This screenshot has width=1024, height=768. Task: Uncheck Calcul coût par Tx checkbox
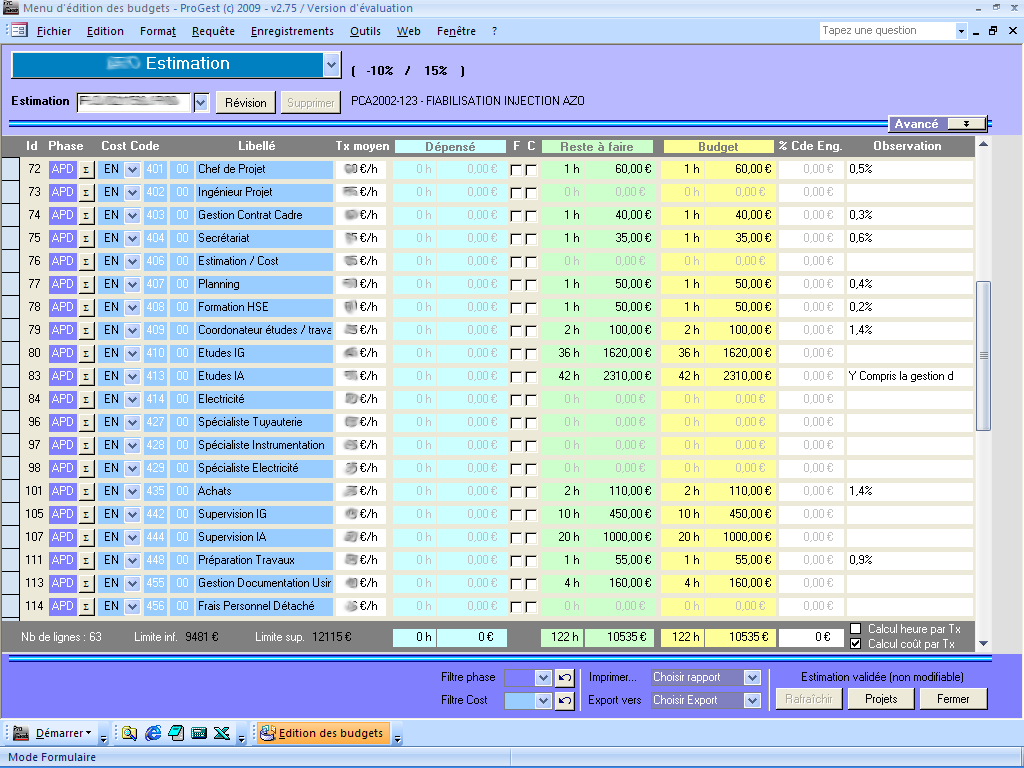coord(856,644)
